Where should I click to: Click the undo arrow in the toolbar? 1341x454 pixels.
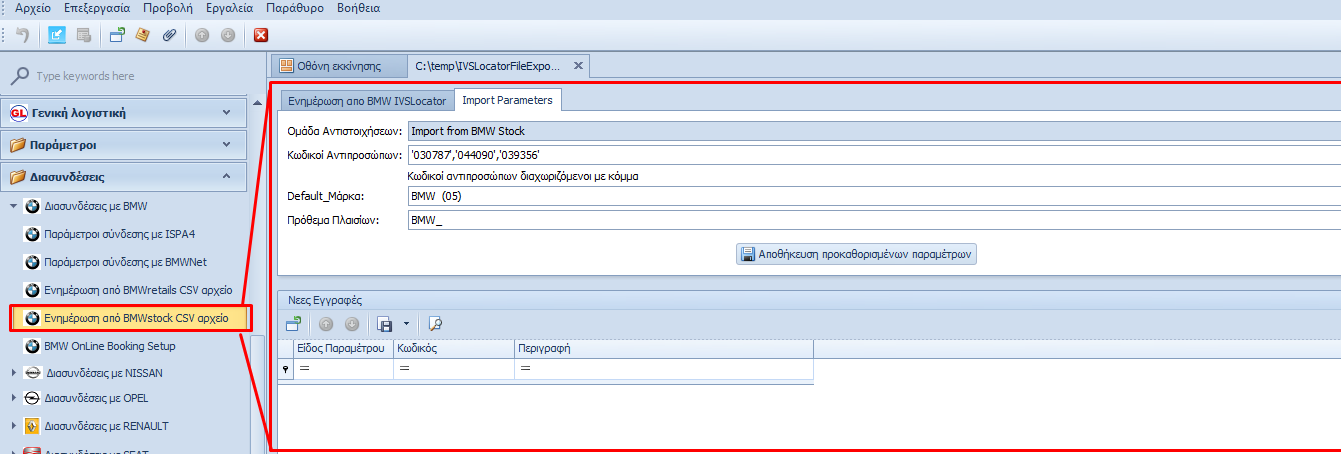[x=22, y=35]
